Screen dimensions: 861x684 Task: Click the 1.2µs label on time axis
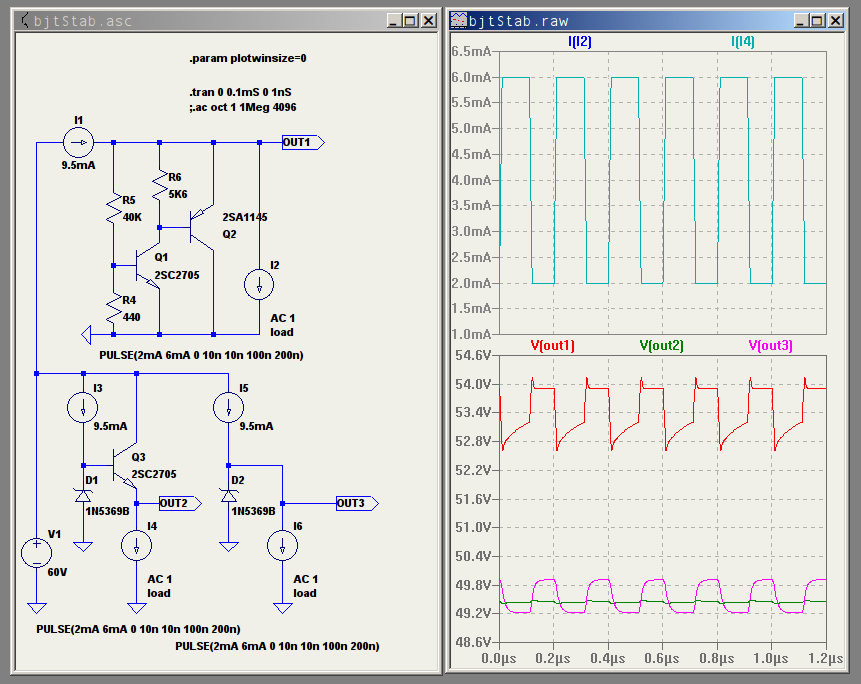(825, 658)
